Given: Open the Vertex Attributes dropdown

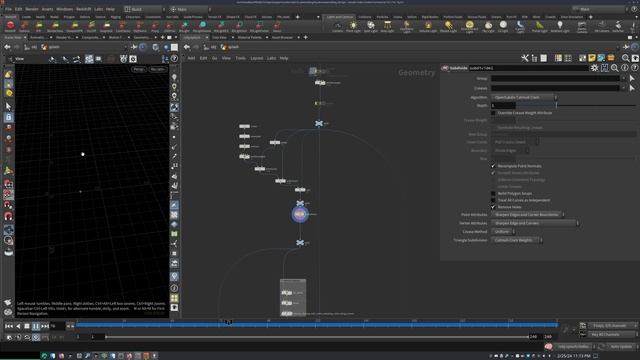Looking at the screenshot, I should 535,223.
